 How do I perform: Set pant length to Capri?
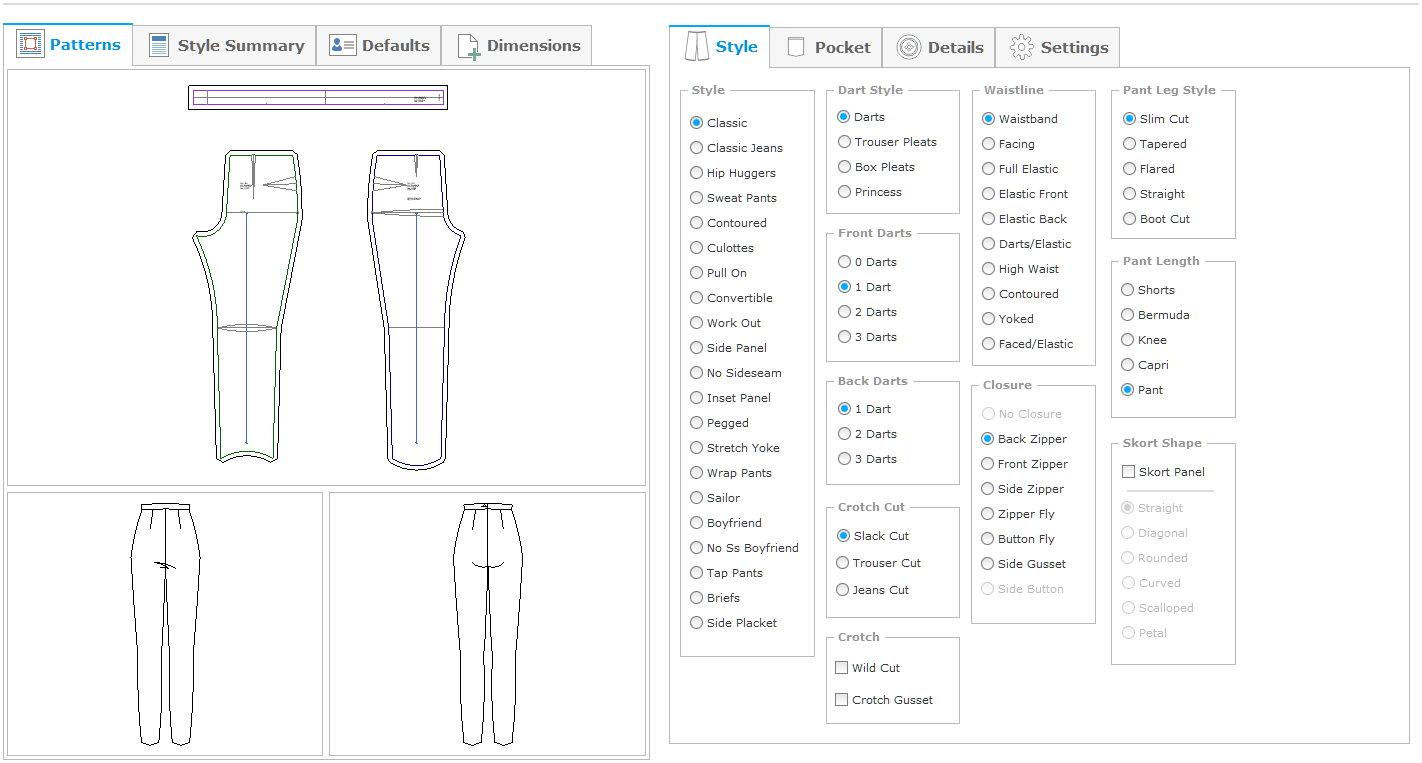1129,365
